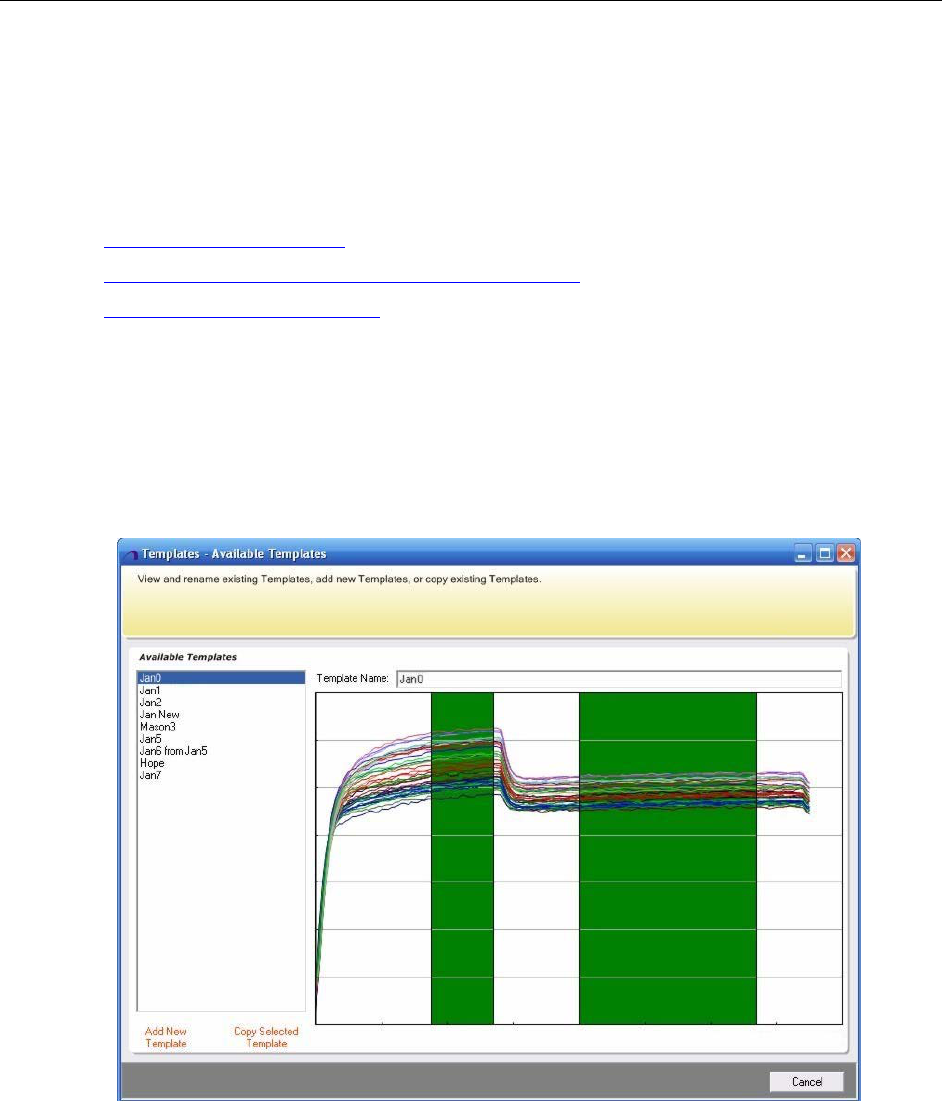Image resolution: width=942 pixels, height=1101 pixels.
Task: Maximize the Templates window
Action: point(825,553)
